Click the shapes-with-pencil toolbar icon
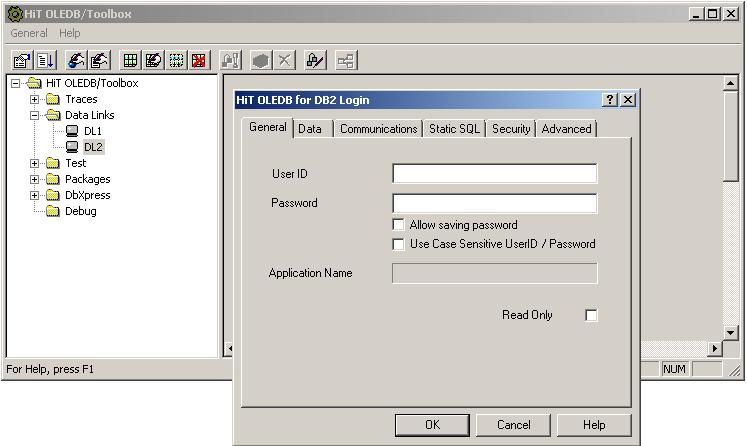 click(x=315, y=61)
